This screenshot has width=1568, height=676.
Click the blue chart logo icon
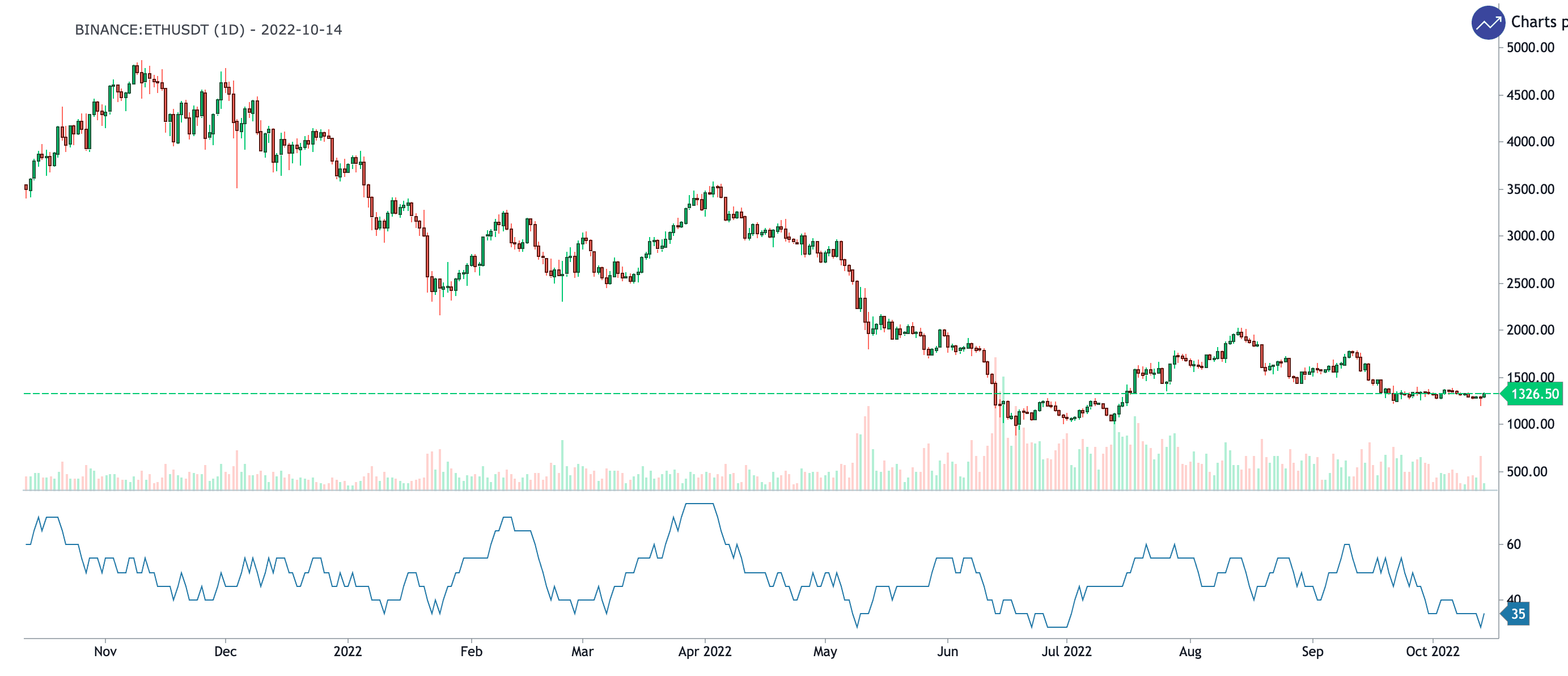[x=1488, y=23]
